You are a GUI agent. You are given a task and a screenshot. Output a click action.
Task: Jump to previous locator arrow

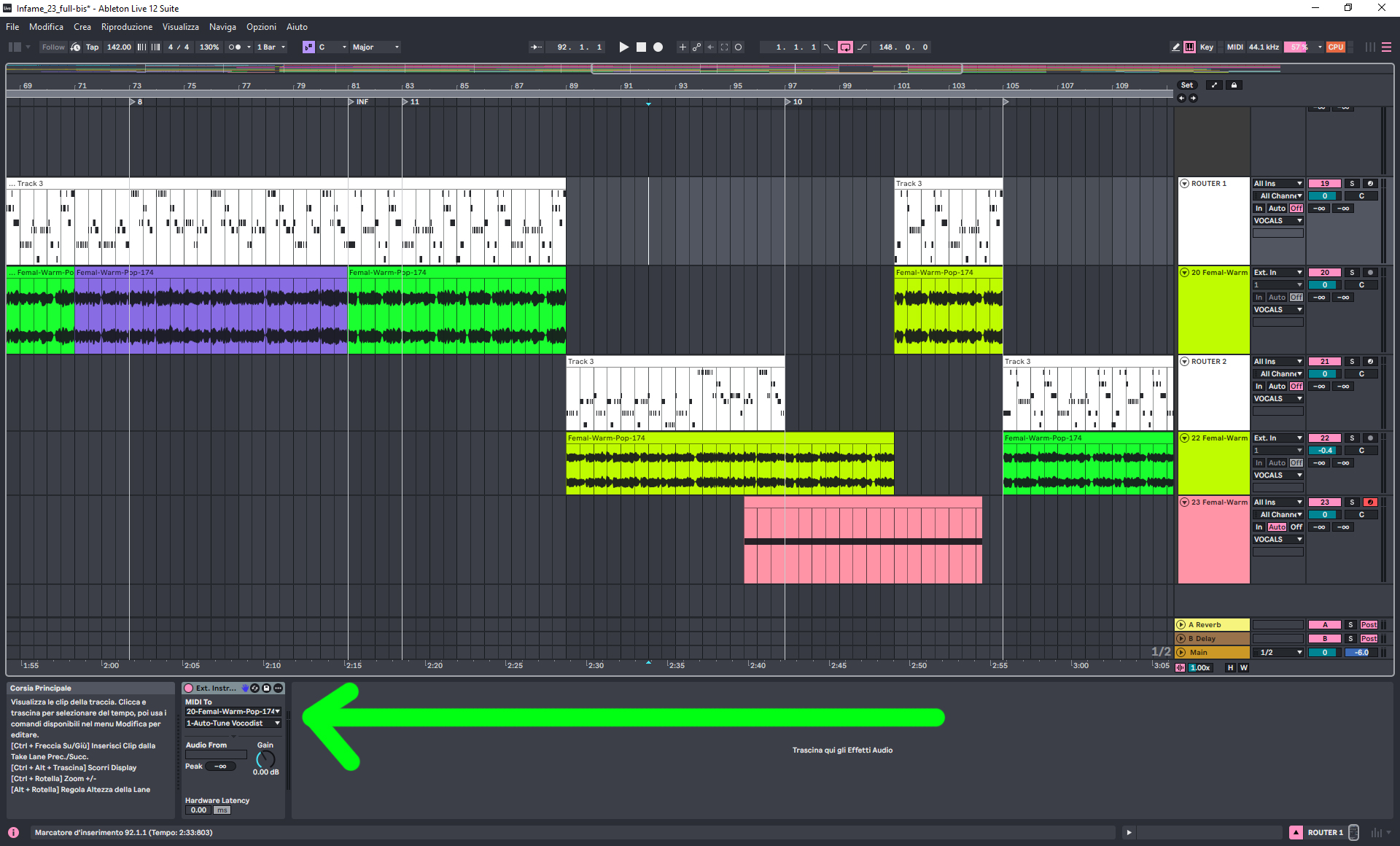coord(1181,98)
